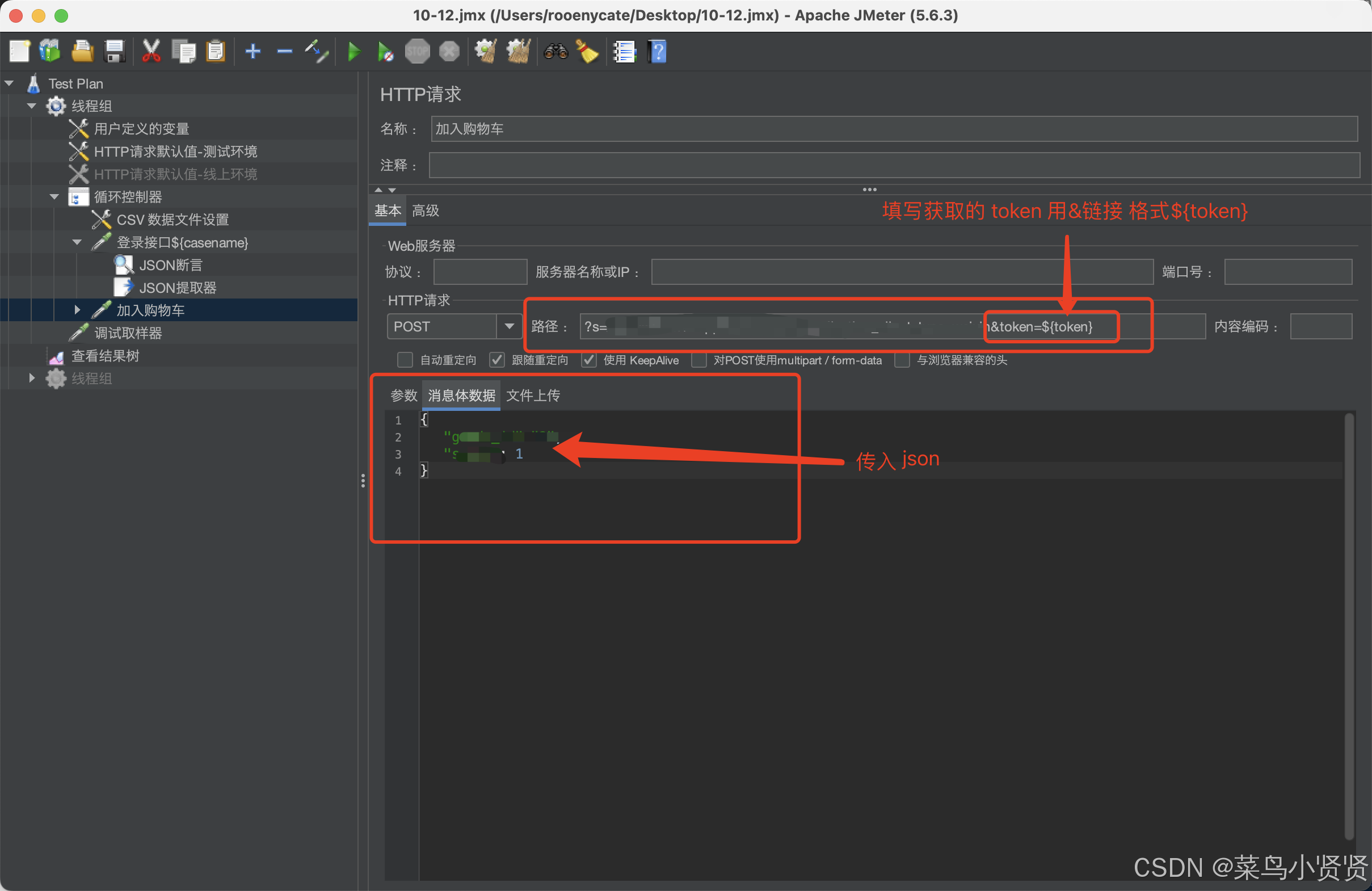Click the 内容编码 input field
1372x891 pixels.
pyautogui.click(x=1322, y=327)
